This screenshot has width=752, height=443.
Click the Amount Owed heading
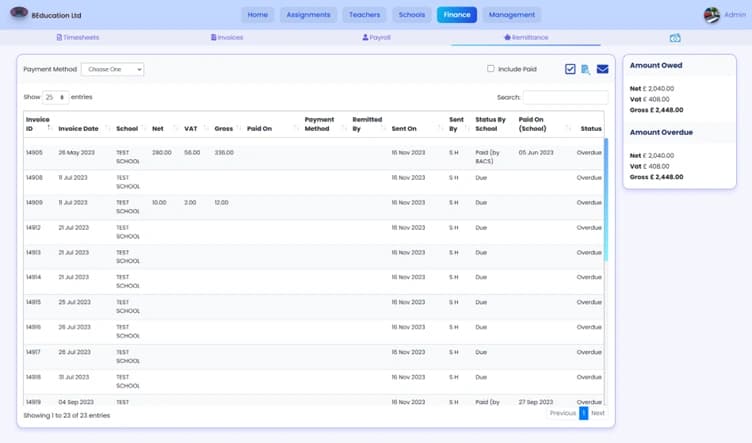[656, 65]
